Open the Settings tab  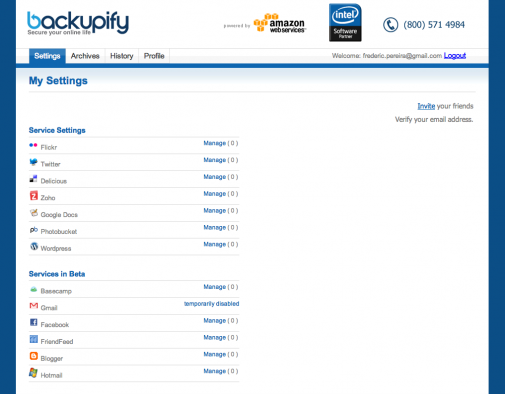tap(47, 56)
